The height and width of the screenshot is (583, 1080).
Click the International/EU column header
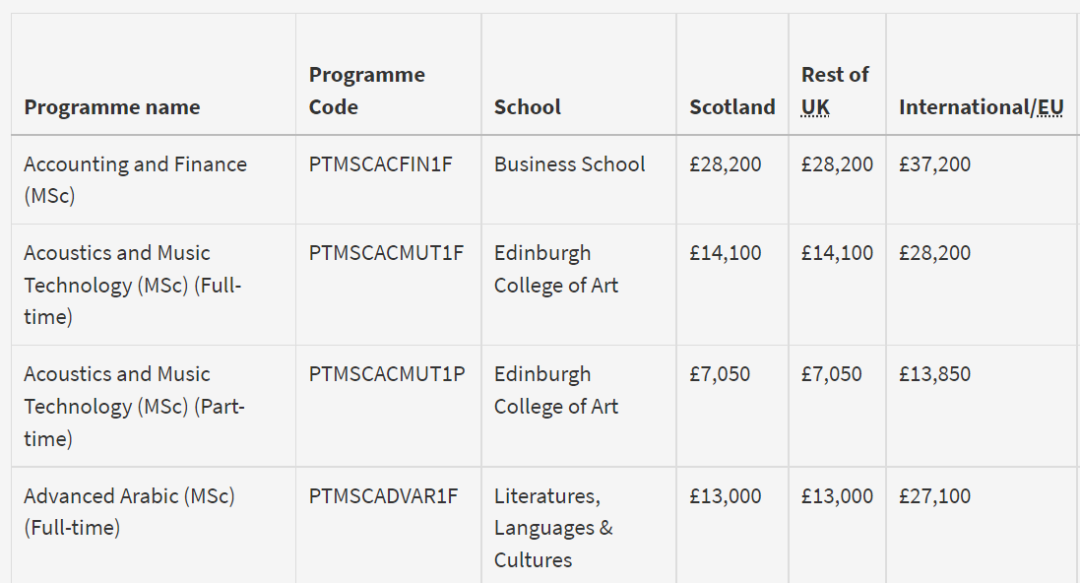click(x=980, y=107)
